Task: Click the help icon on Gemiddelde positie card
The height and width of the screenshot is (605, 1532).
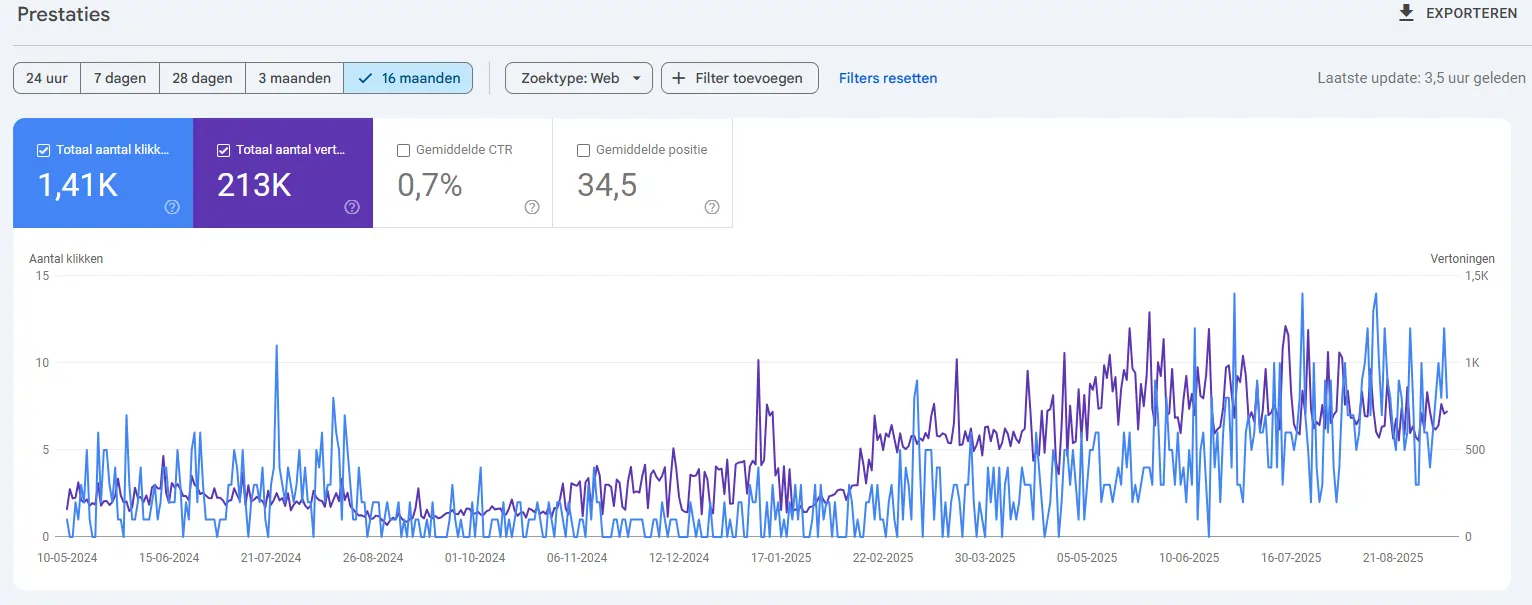Action: (711, 207)
